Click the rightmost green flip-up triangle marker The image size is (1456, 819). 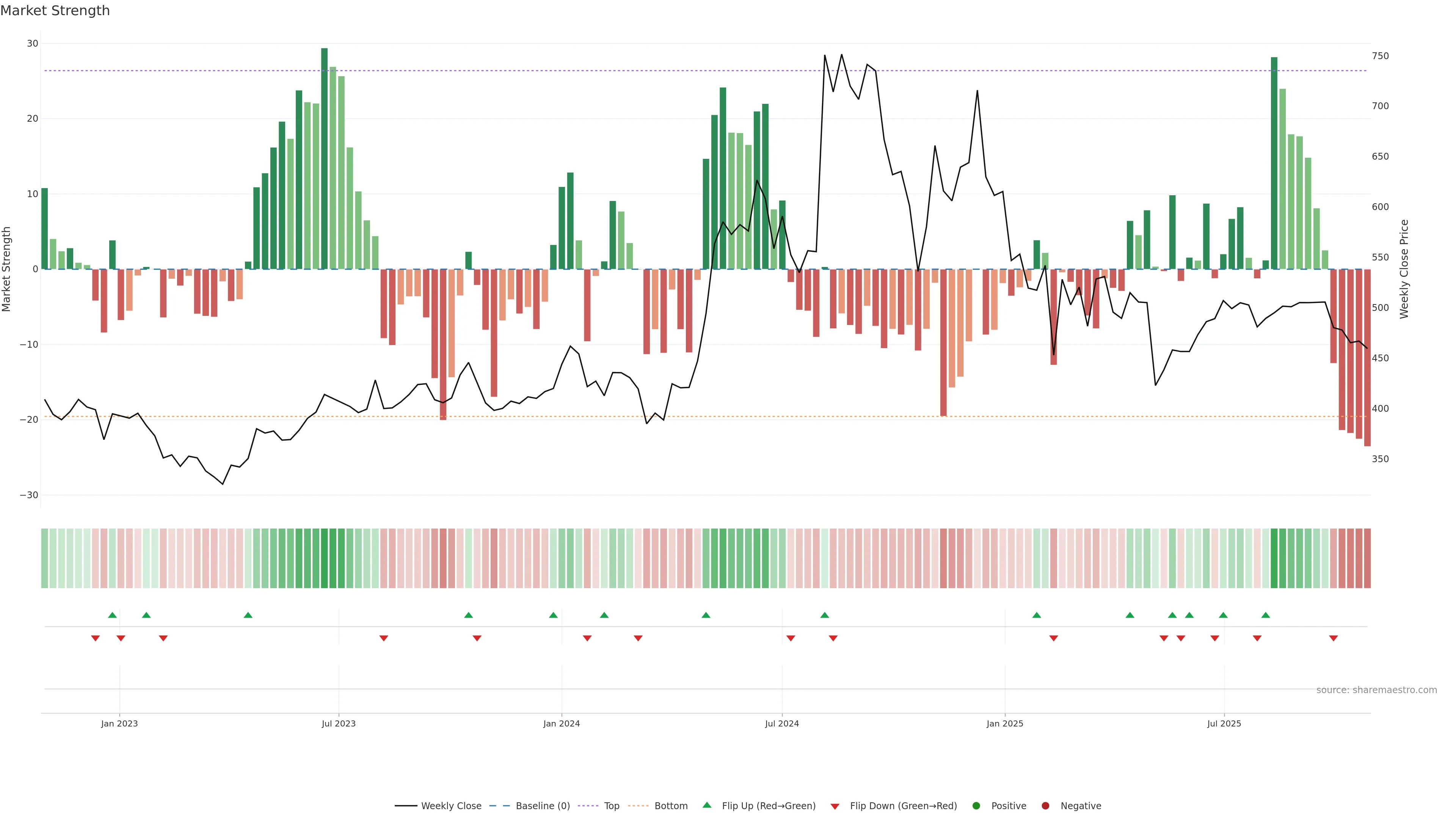[1266, 615]
